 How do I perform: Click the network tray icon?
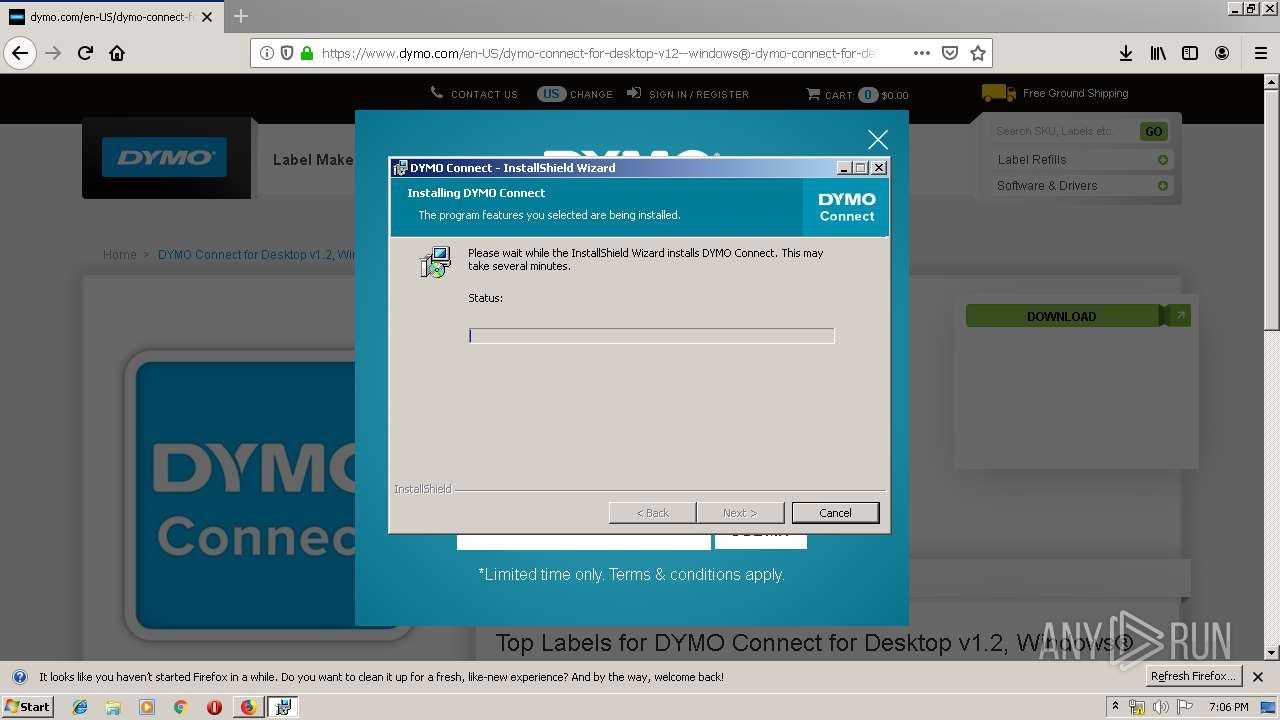[1137, 707]
